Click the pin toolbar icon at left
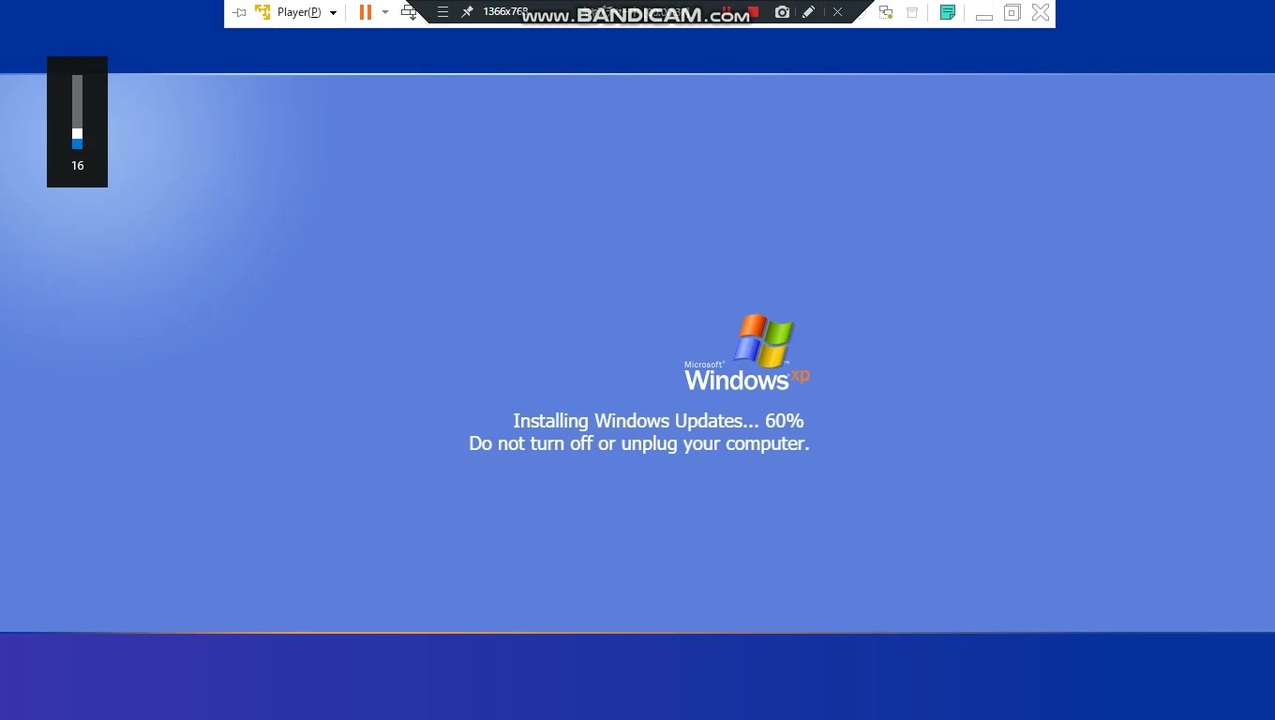 tap(239, 13)
